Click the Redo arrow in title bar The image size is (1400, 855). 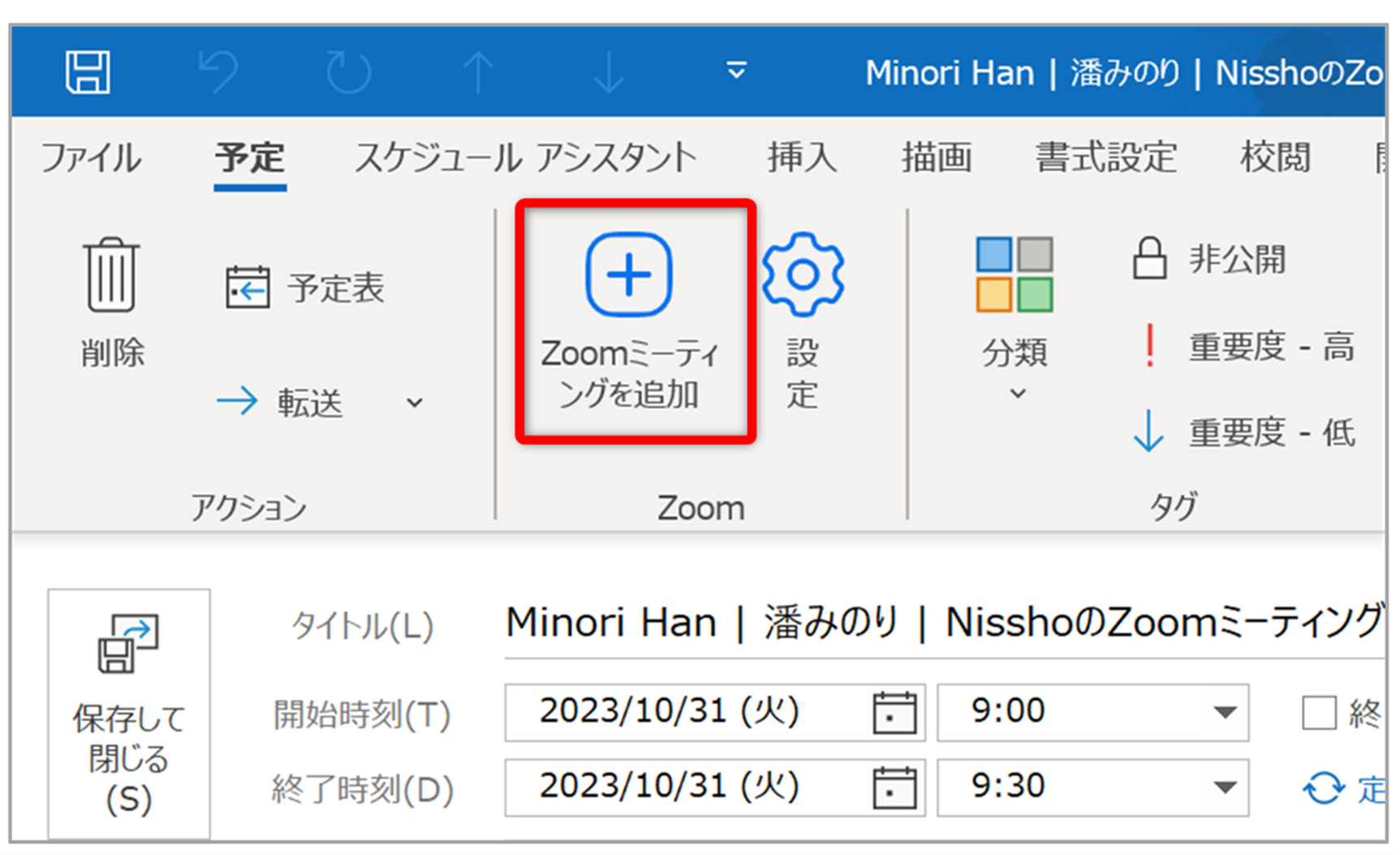pyautogui.click(x=348, y=72)
